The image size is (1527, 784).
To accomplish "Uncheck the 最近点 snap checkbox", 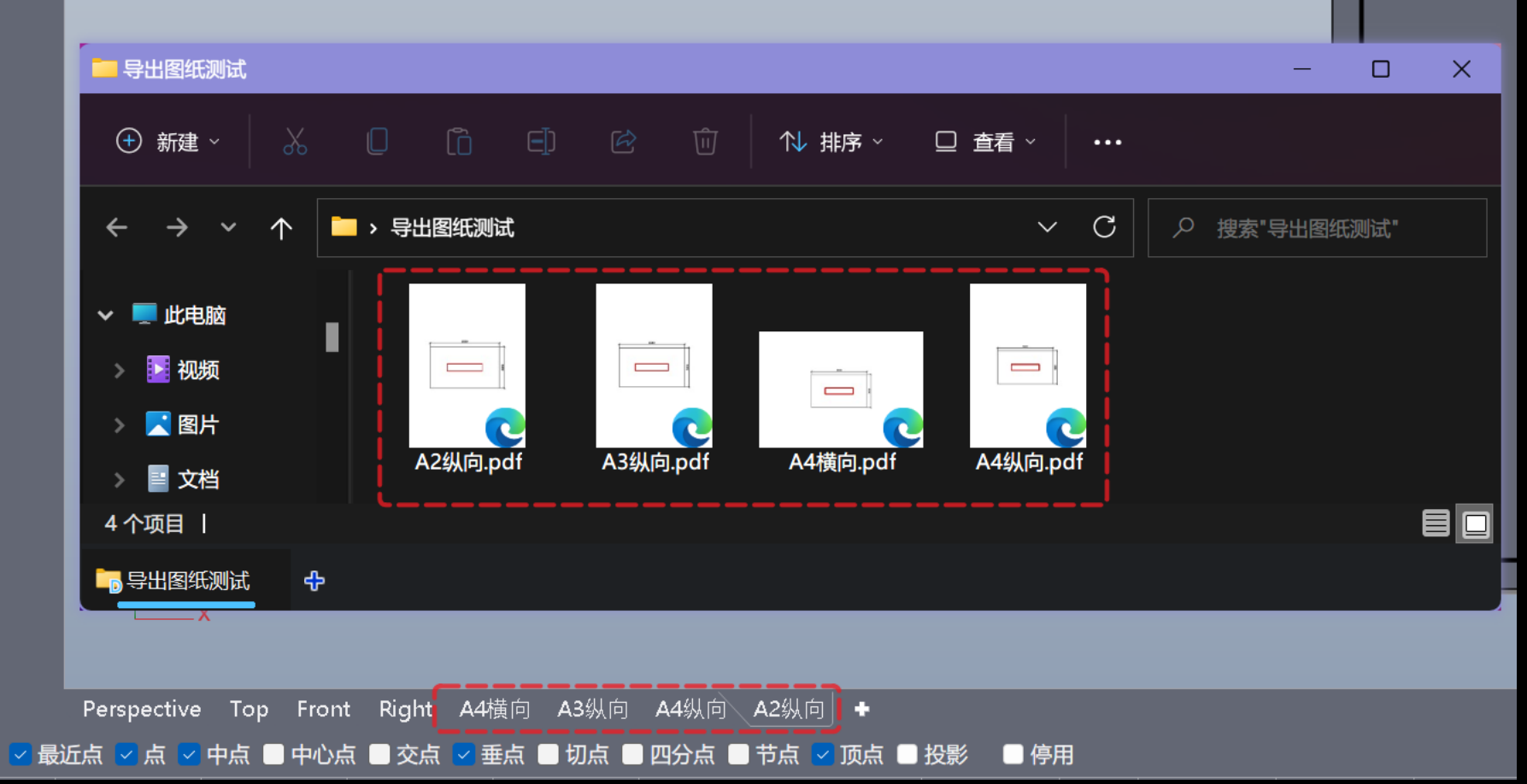I will (x=21, y=755).
